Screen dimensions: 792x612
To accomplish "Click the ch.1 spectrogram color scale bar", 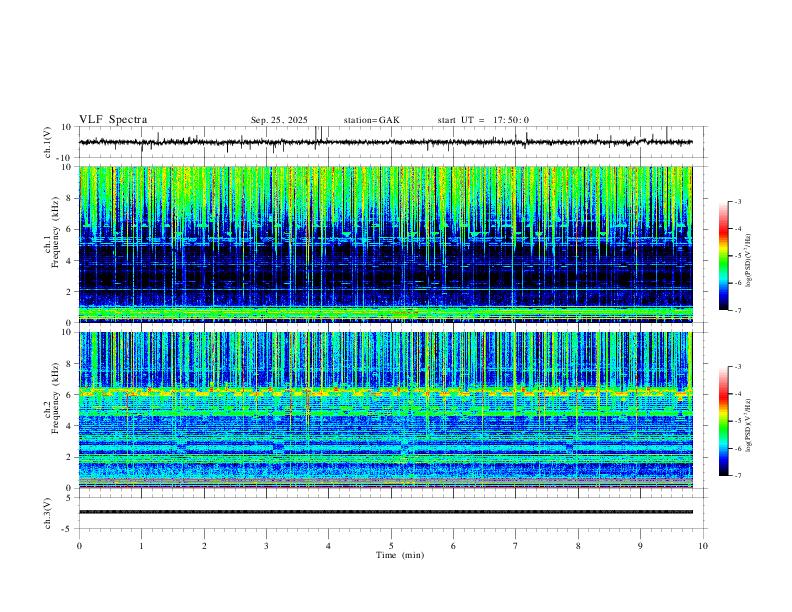I will [723, 256].
